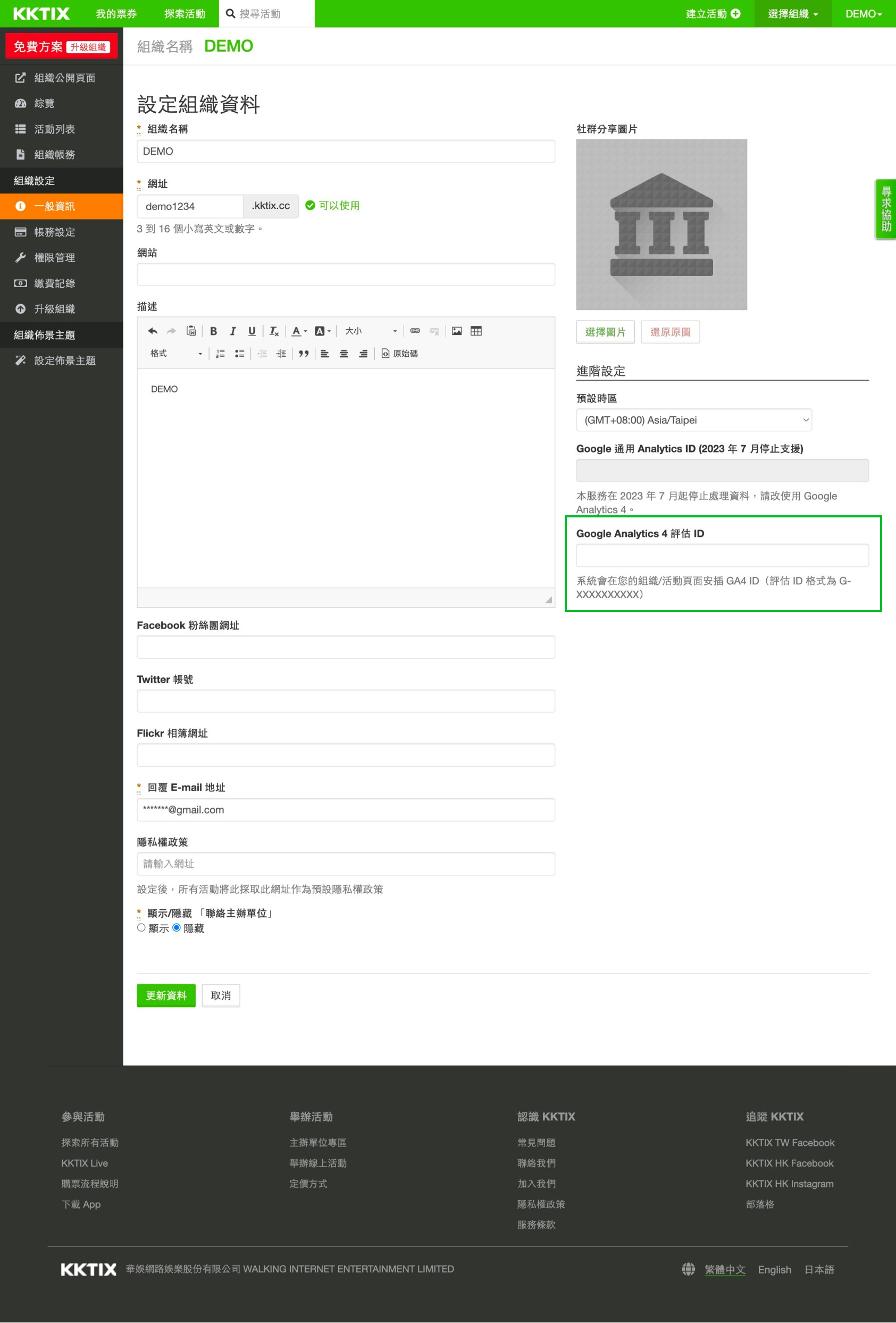Open the 格式 paragraph format dropdown
The height and width of the screenshot is (1323, 896).
pos(176,354)
